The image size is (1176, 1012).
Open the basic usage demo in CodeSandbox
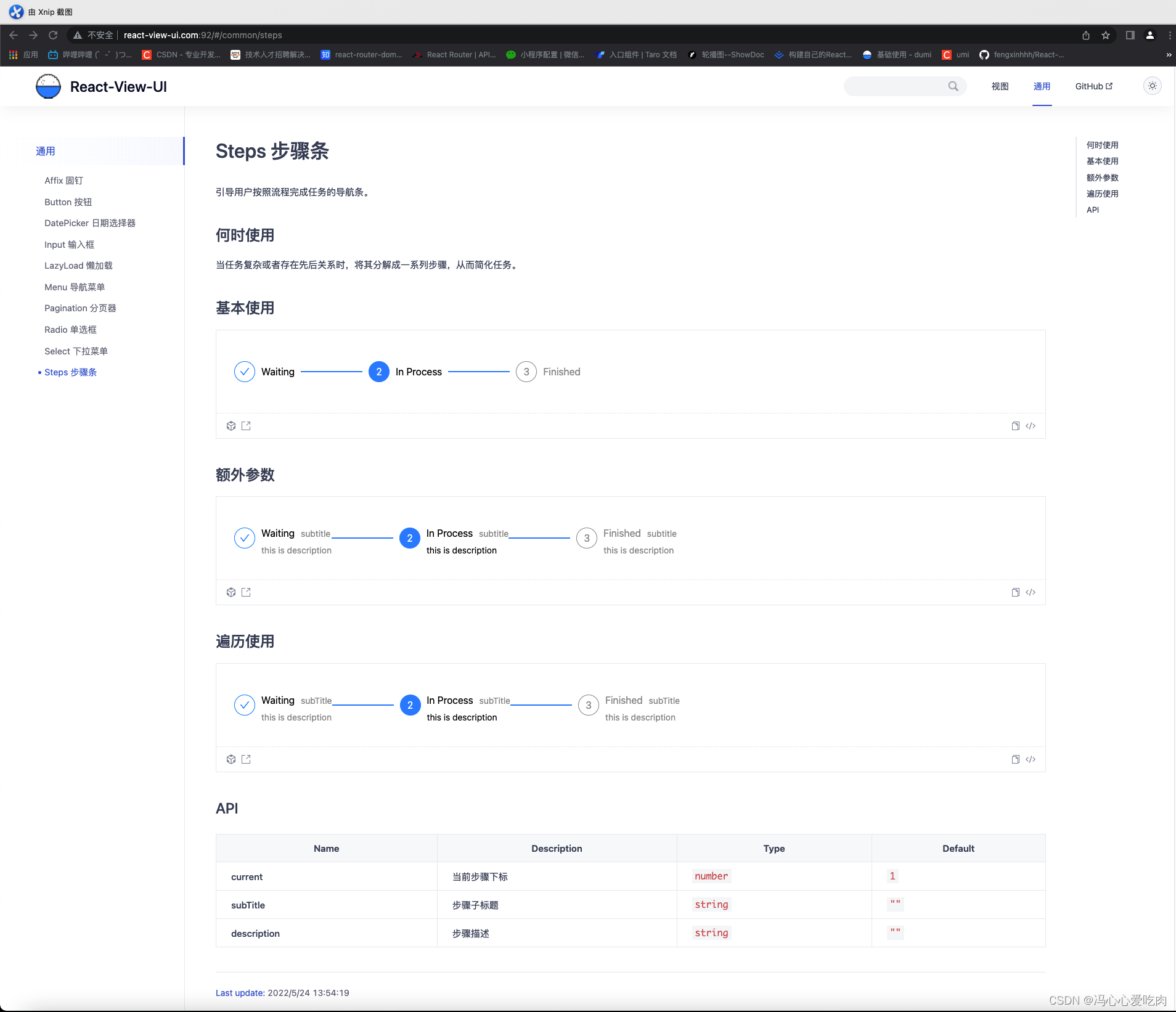click(231, 426)
